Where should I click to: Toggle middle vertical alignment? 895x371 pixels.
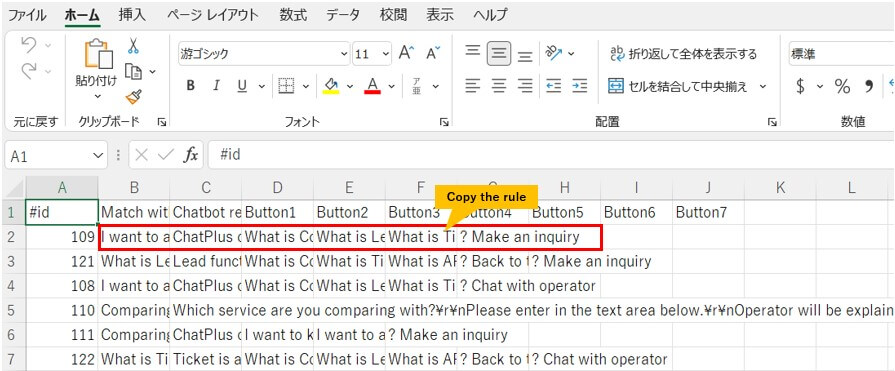pyautogui.click(x=499, y=54)
